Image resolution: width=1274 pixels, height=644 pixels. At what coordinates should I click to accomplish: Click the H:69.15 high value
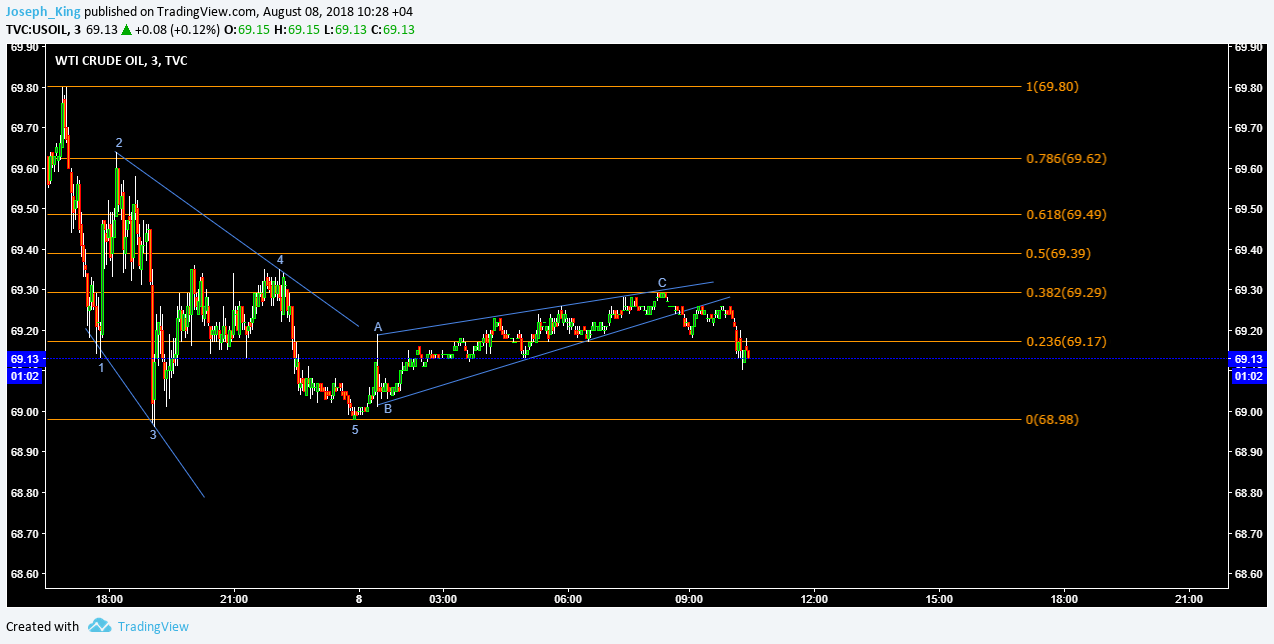coord(296,29)
